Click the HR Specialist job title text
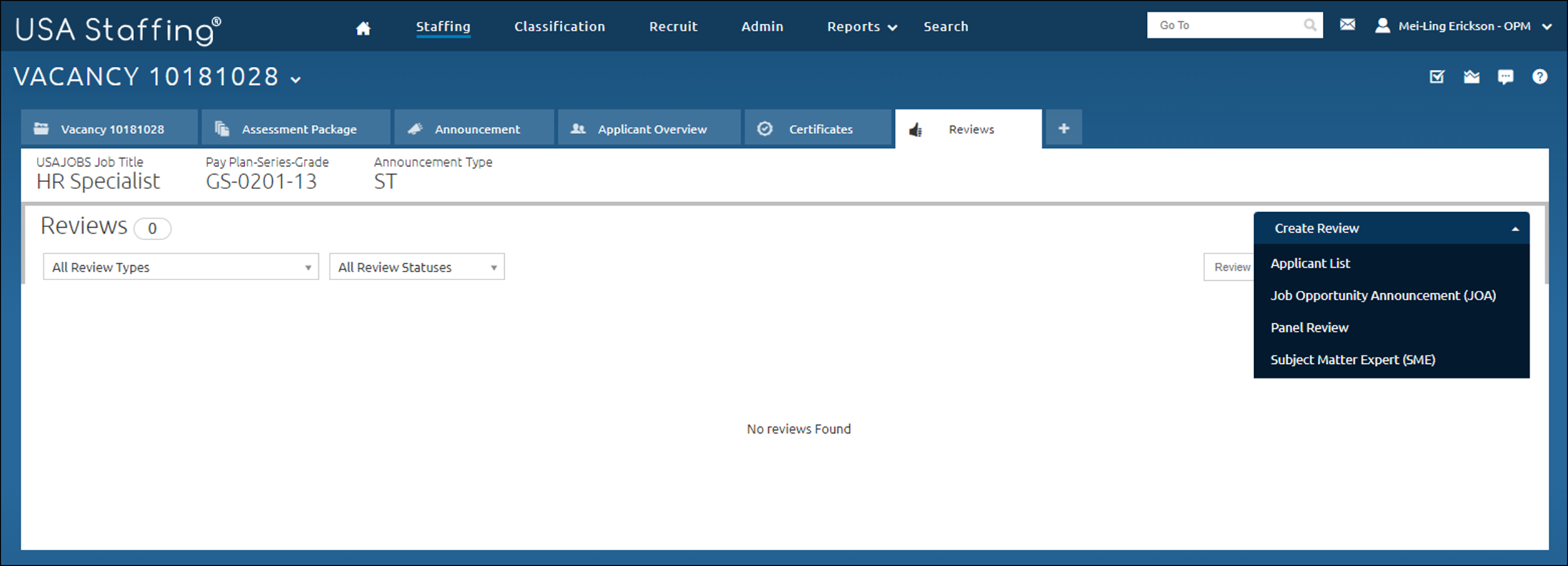1568x566 pixels. (98, 182)
